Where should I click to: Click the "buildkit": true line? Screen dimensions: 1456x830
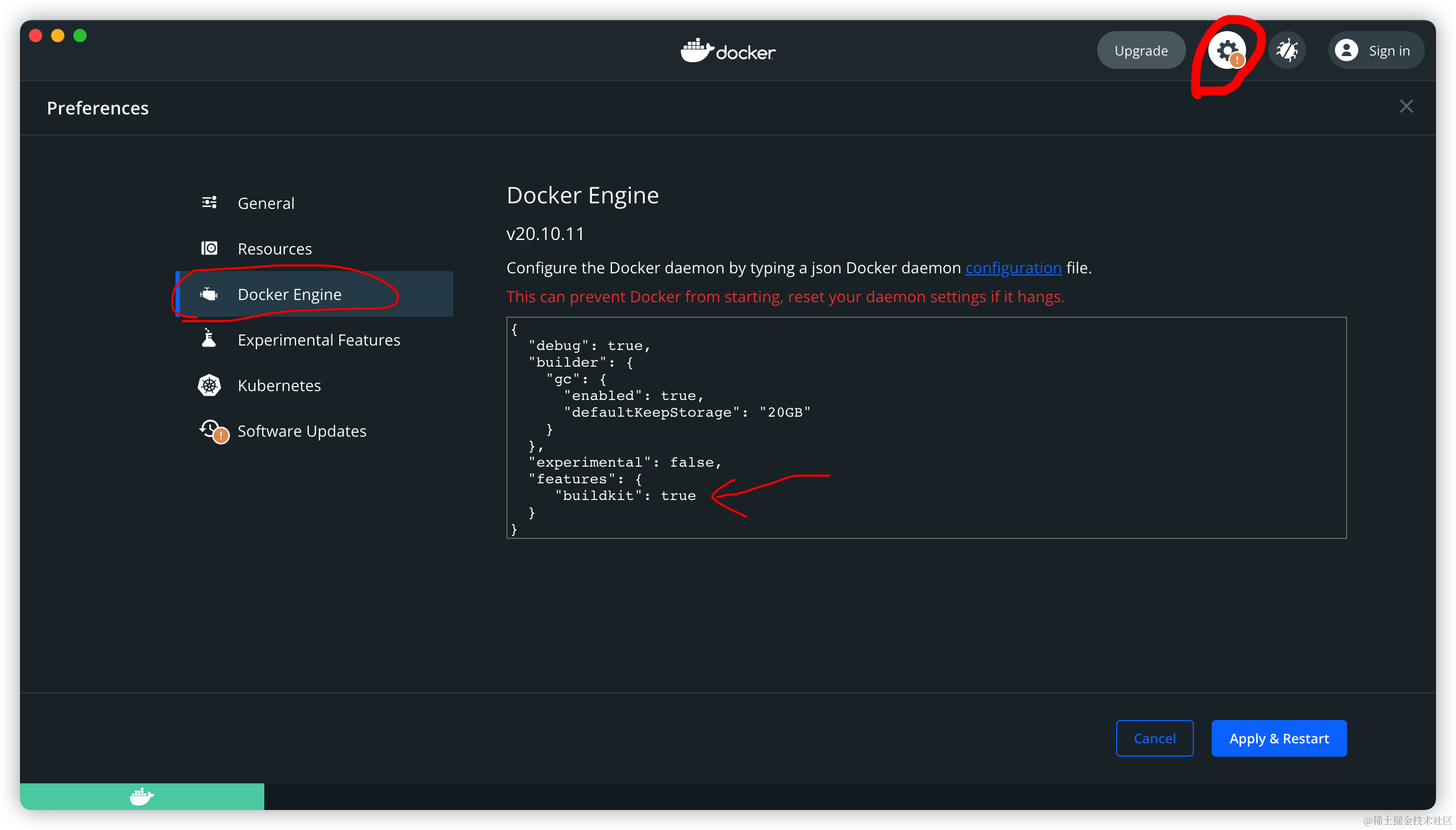(625, 496)
